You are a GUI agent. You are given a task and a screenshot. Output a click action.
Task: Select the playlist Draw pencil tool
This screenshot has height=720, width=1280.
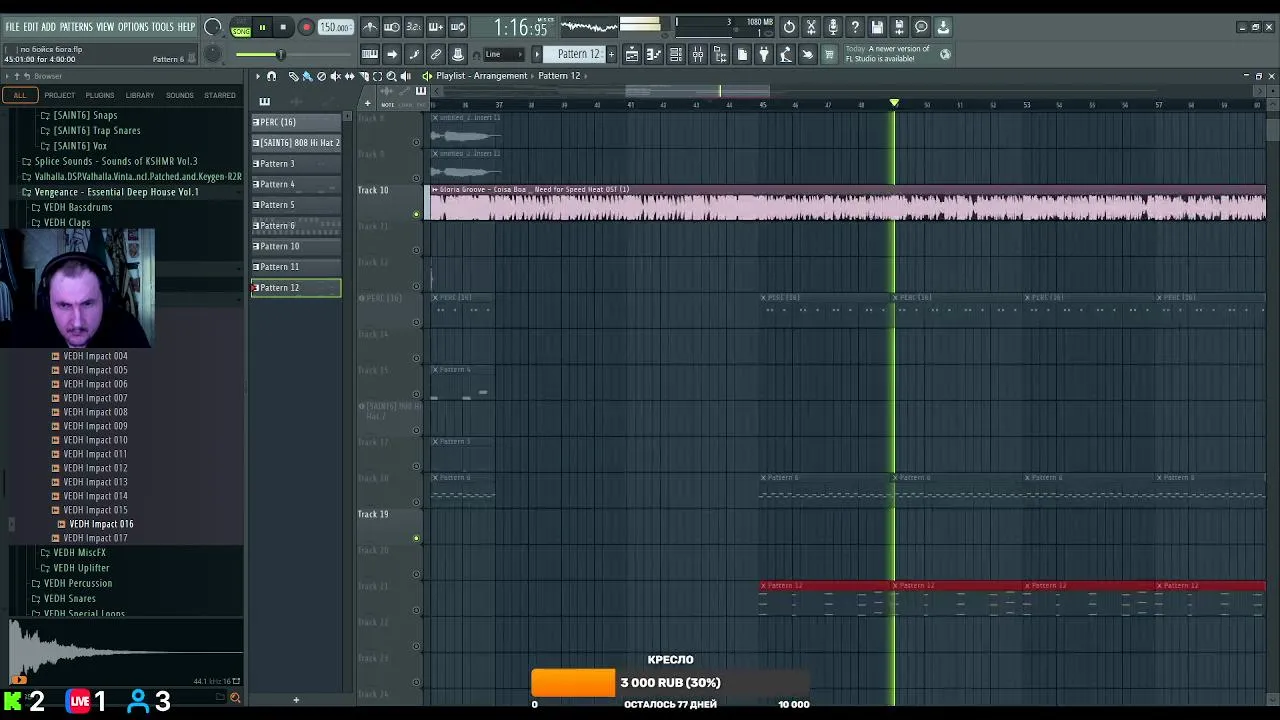(293, 76)
